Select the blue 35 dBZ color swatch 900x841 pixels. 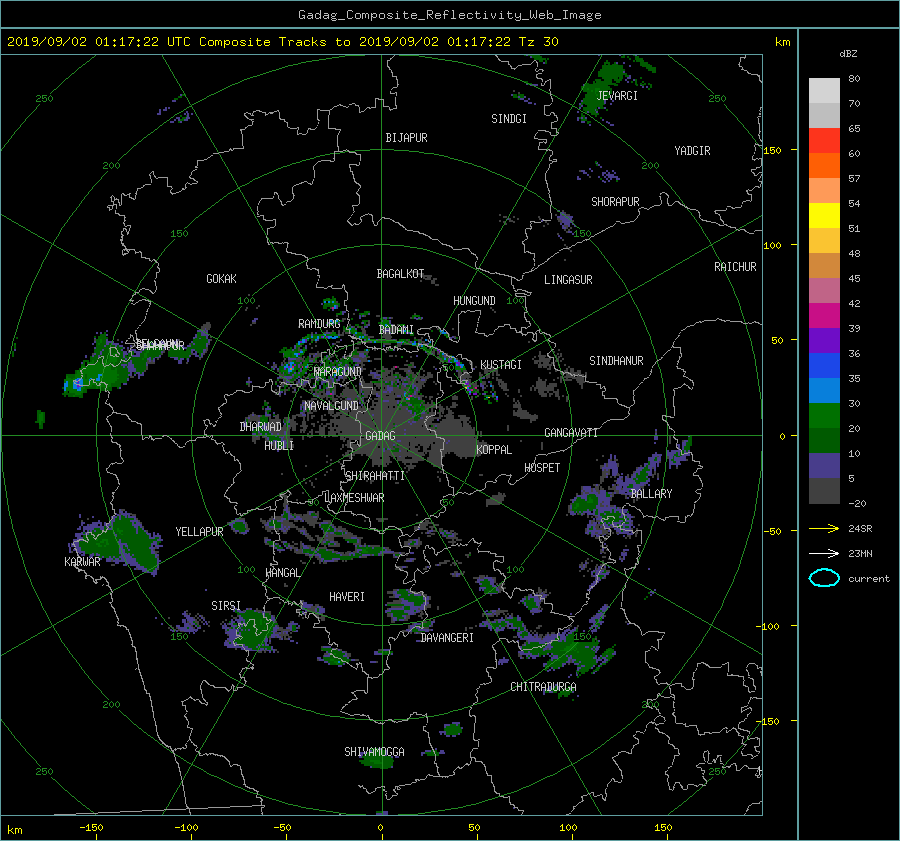coord(824,365)
